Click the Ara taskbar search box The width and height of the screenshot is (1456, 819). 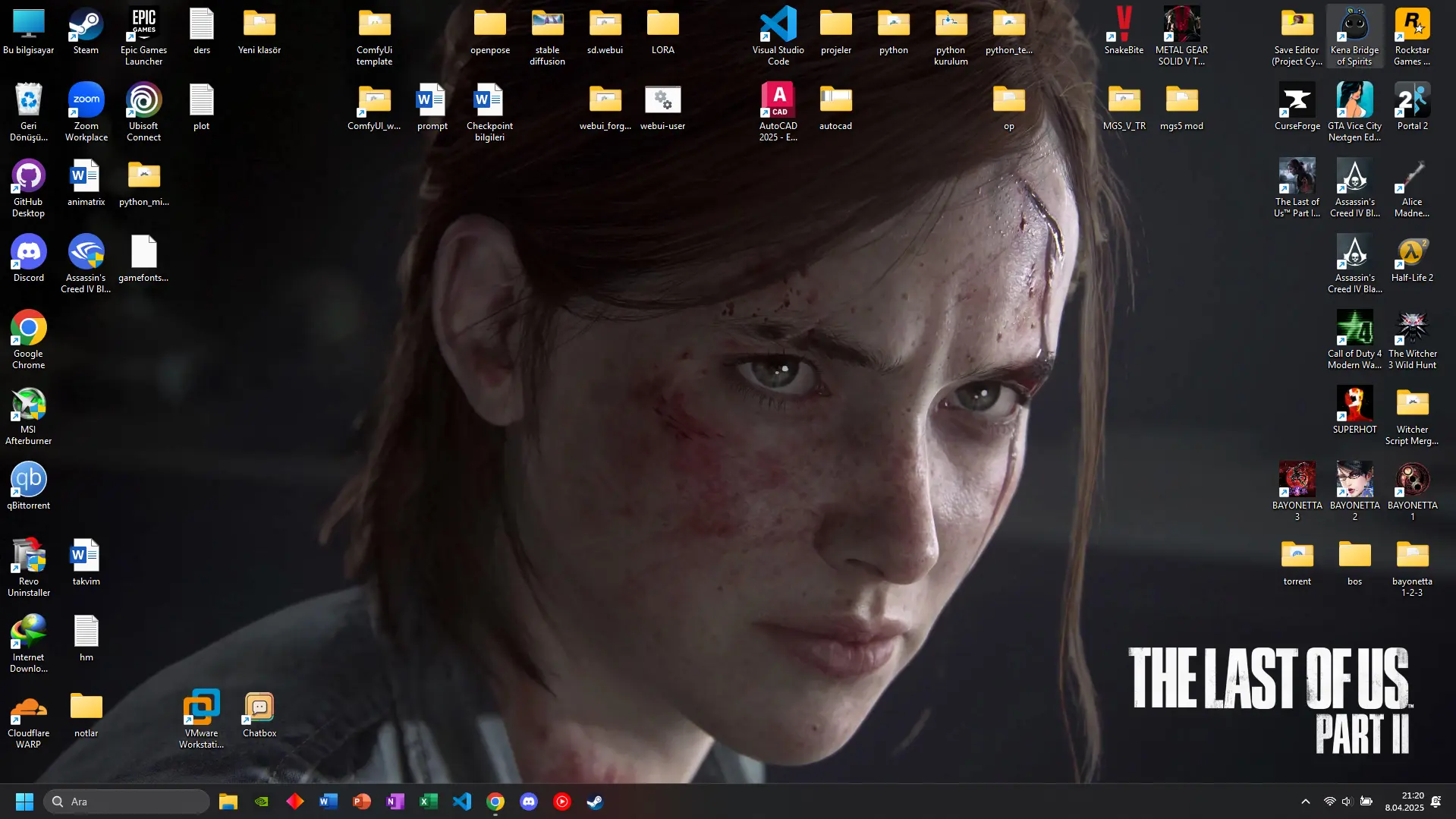pyautogui.click(x=127, y=802)
